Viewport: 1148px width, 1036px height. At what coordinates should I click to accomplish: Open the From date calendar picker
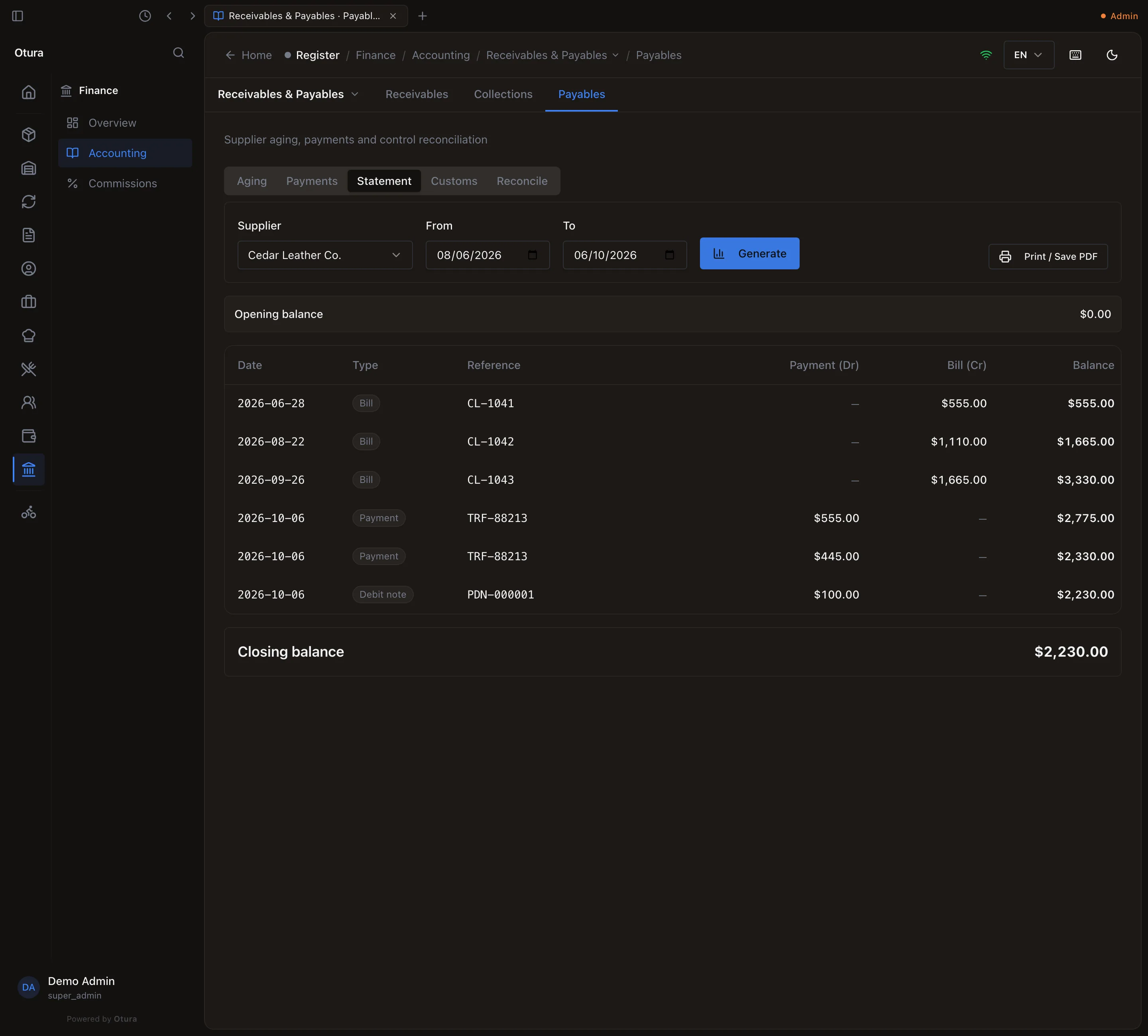[533, 255]
